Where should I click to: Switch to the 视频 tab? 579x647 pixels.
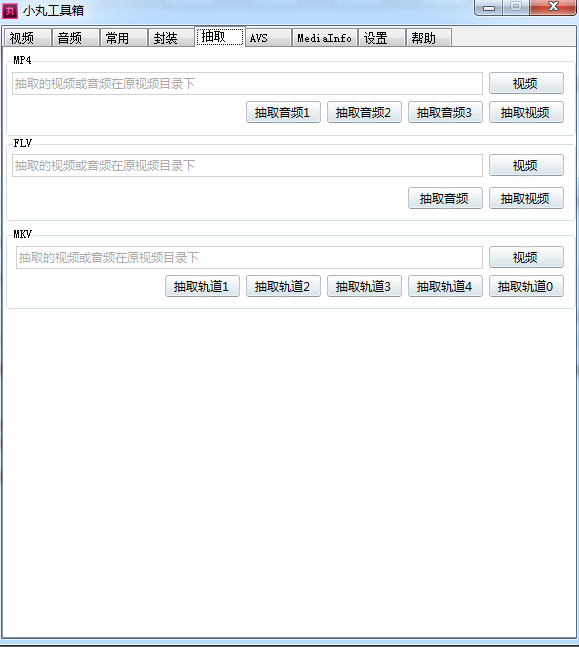tap(27, 38)
